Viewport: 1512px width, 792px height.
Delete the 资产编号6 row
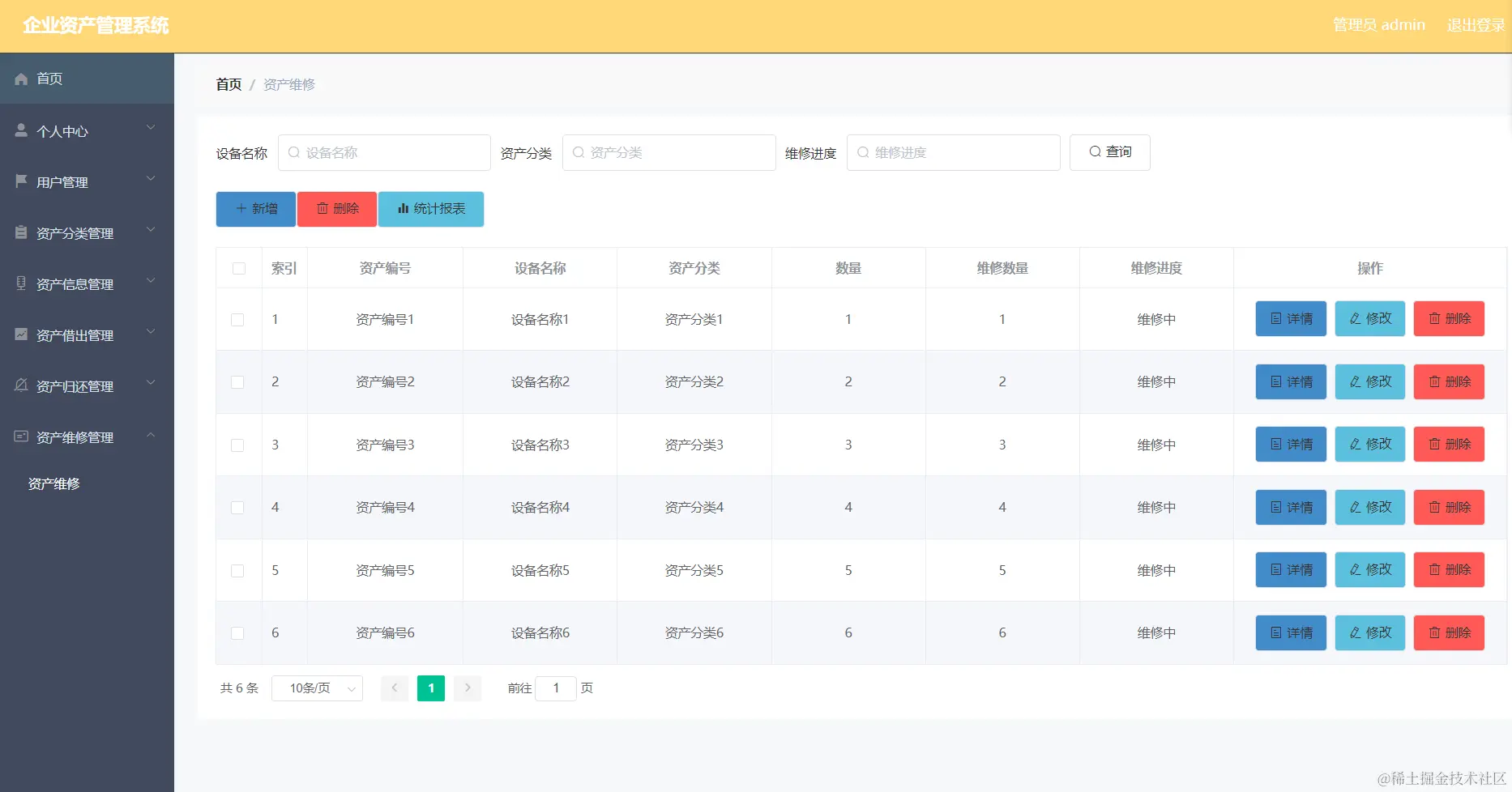1449,632
